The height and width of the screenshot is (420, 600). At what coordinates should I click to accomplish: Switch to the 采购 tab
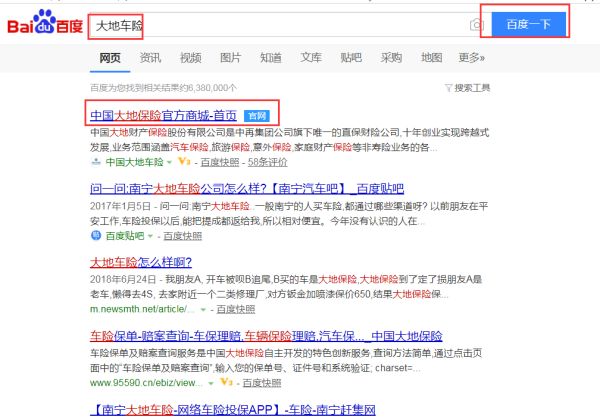pos(391,58)
